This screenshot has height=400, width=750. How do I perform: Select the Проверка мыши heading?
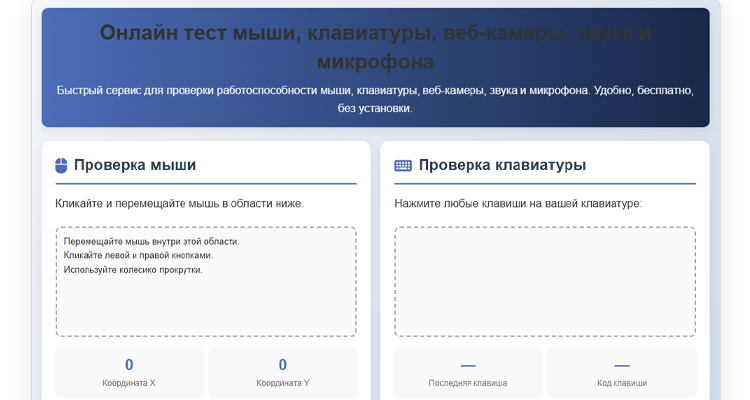pos(135,165)
